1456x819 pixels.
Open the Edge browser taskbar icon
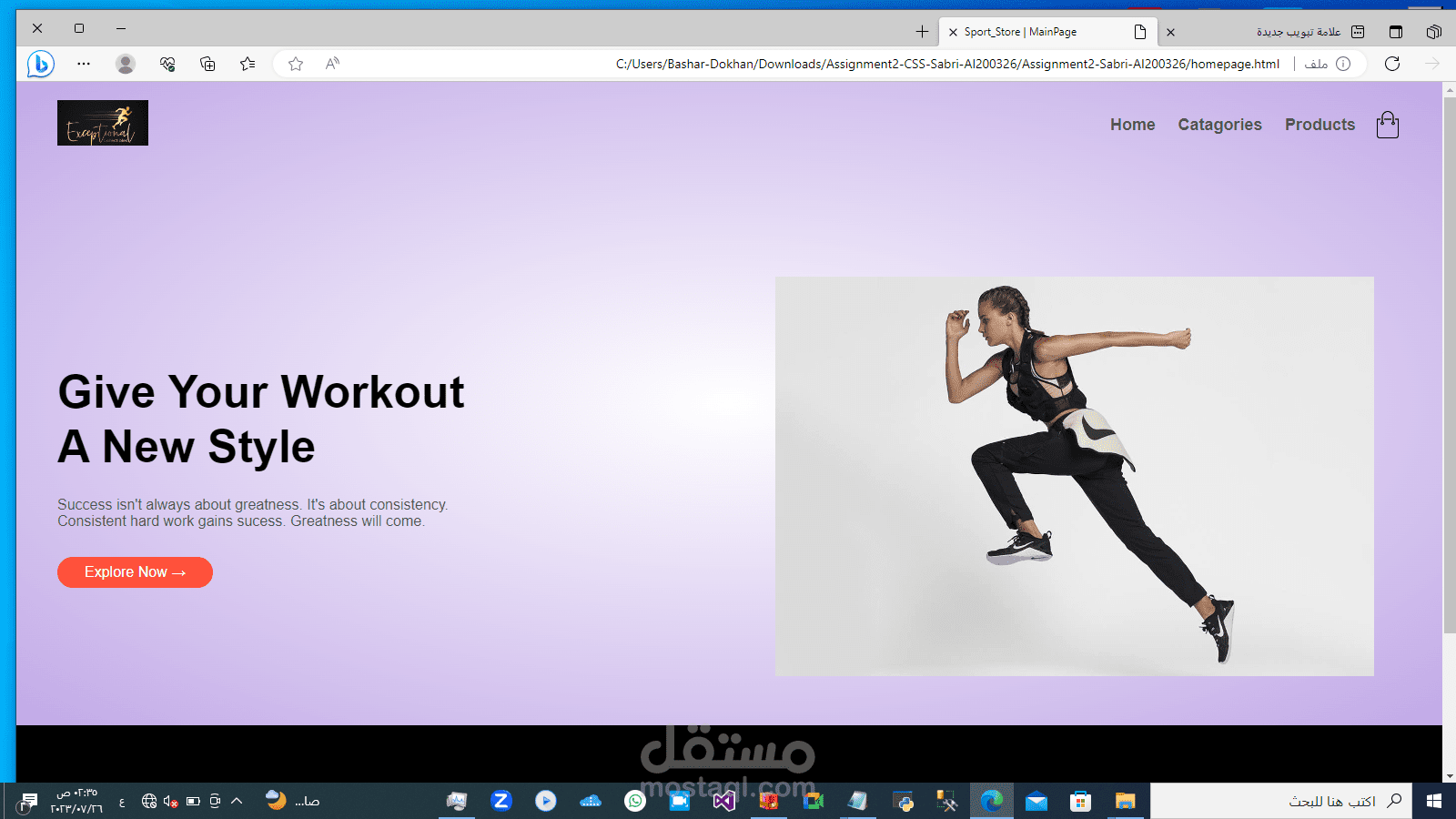click(x=991, y=801)
